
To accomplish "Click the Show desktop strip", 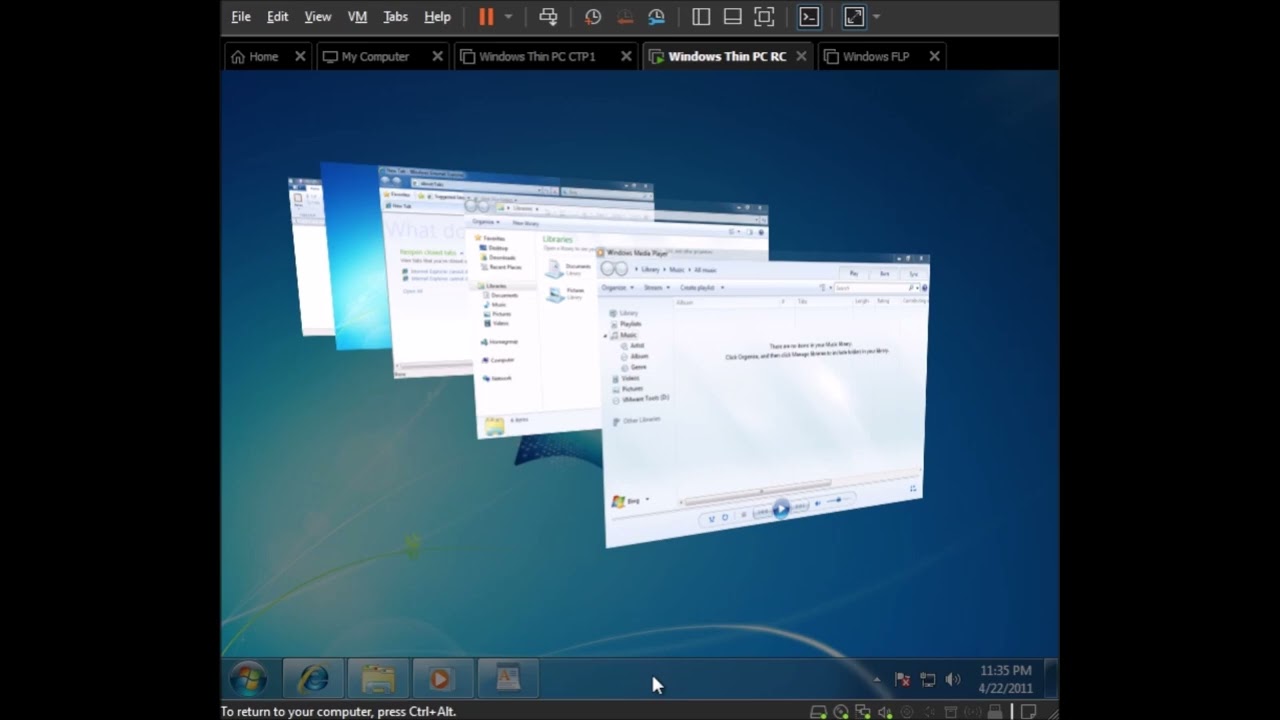I will click(x=1051, y=679).
